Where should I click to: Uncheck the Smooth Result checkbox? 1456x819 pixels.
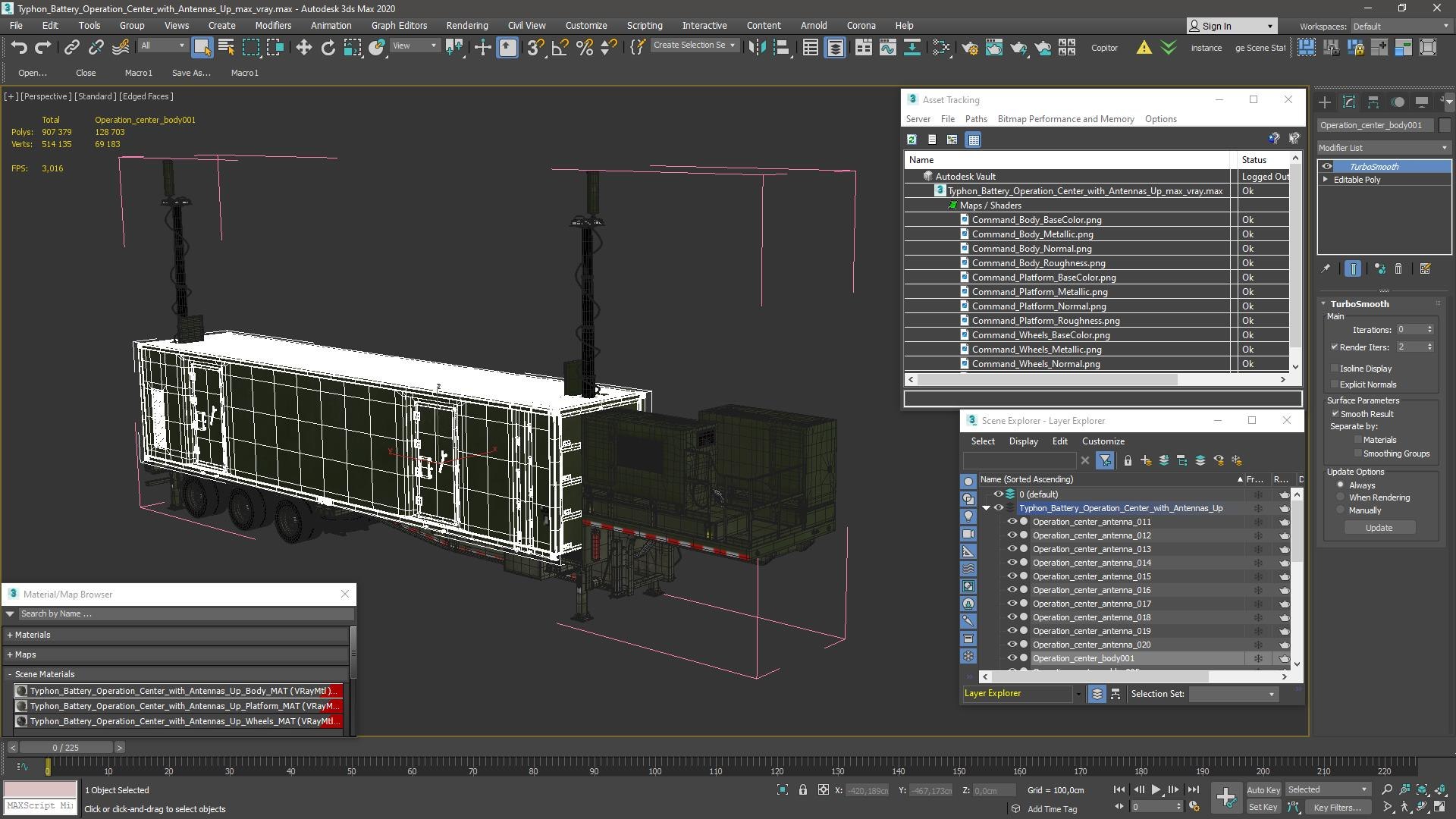click(1335, 413)
